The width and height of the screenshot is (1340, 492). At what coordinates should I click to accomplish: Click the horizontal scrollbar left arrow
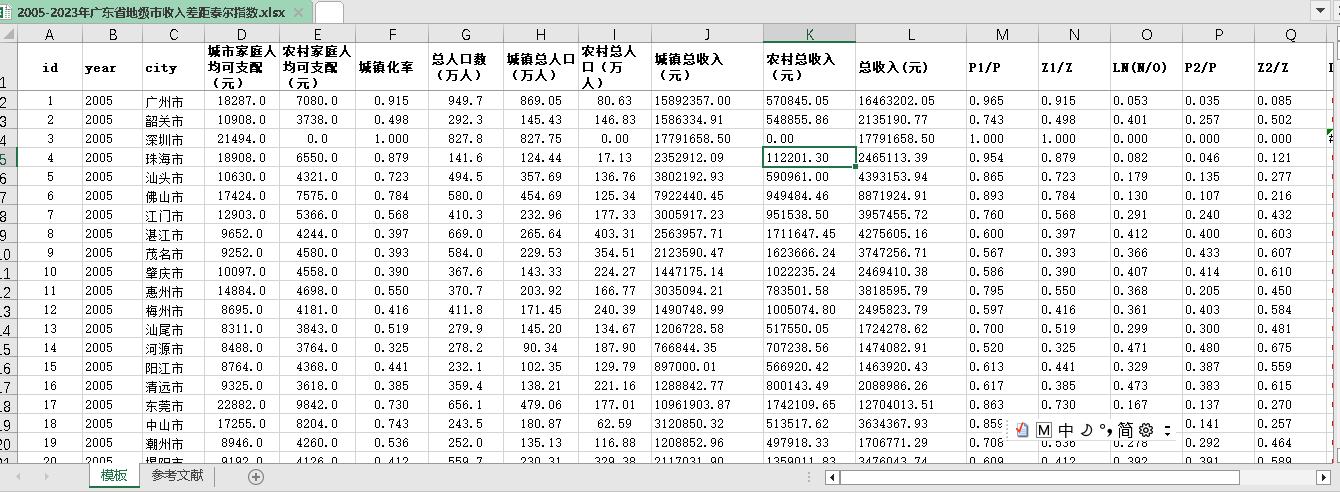click(831, 478)
